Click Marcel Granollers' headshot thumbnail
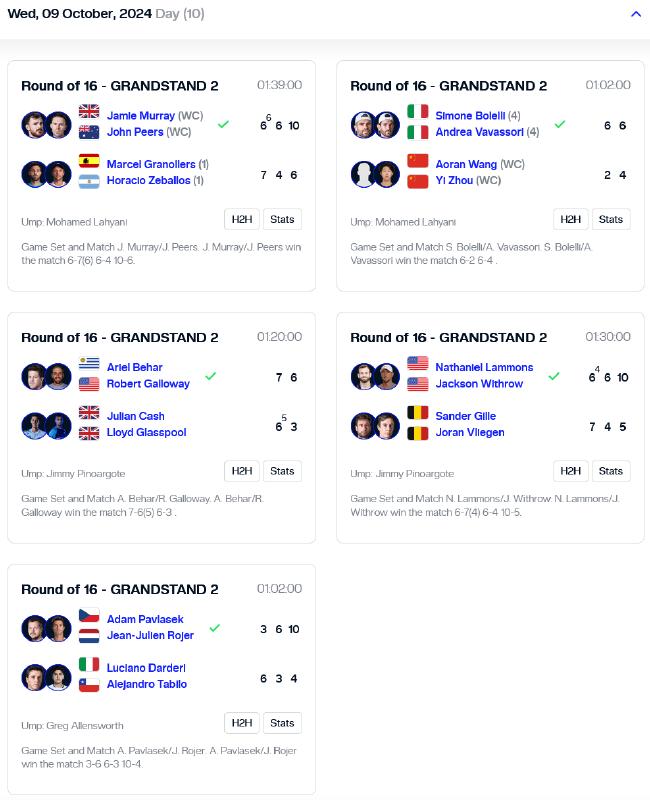650x800 pixels. point(35,174)
